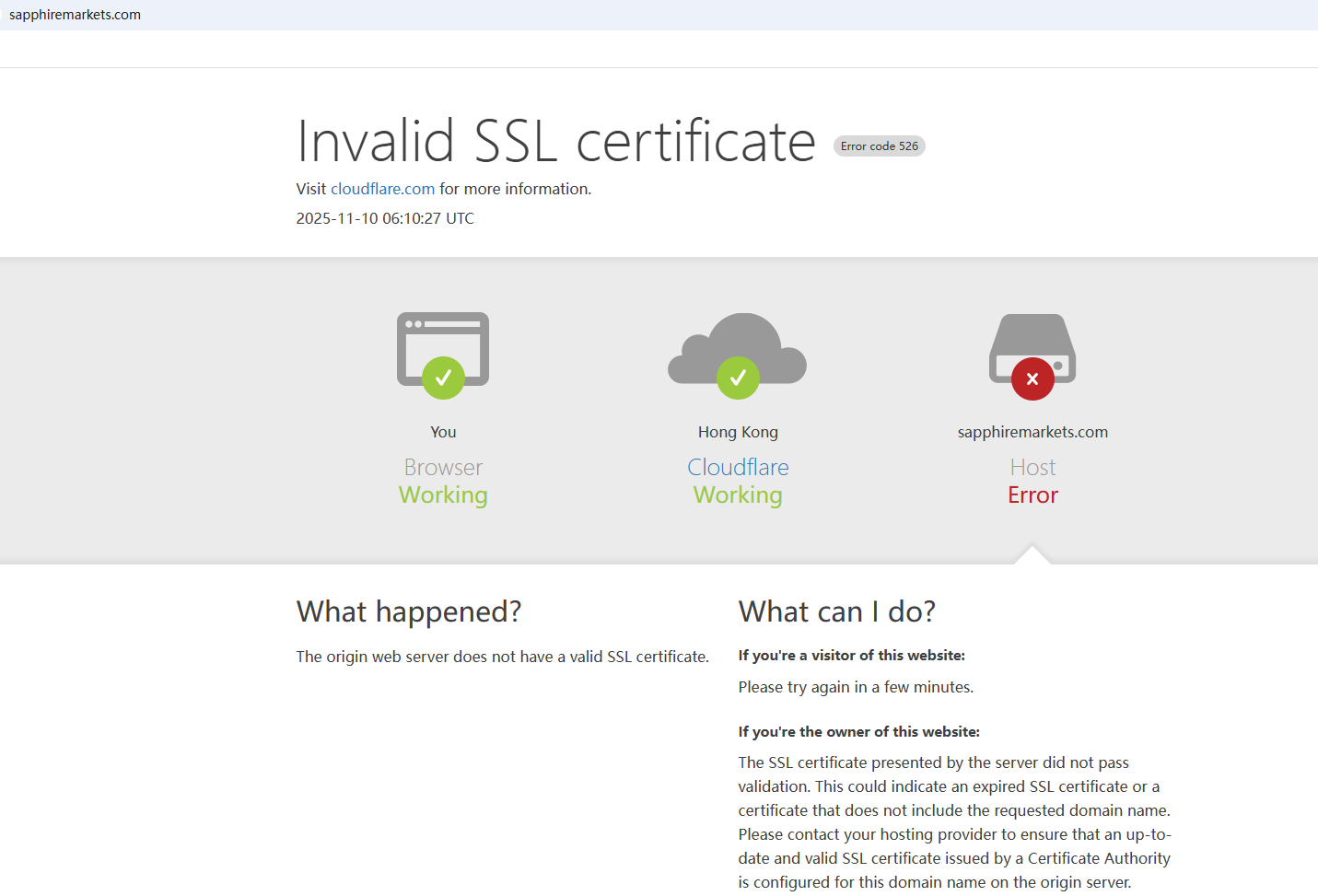
Task: Click the Working status under Browser
Action: click(443, 495)
